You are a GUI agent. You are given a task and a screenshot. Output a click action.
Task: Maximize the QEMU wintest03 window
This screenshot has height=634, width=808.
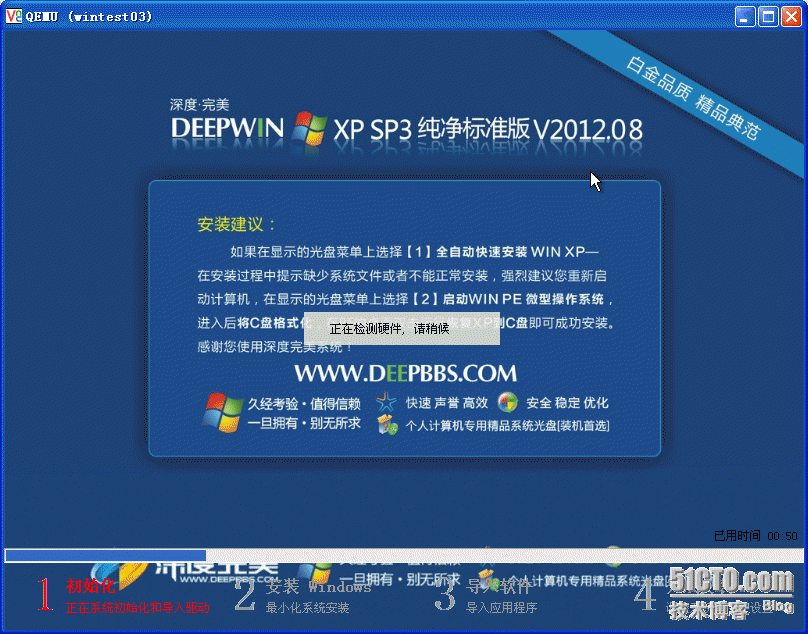(x=768, y=16)
